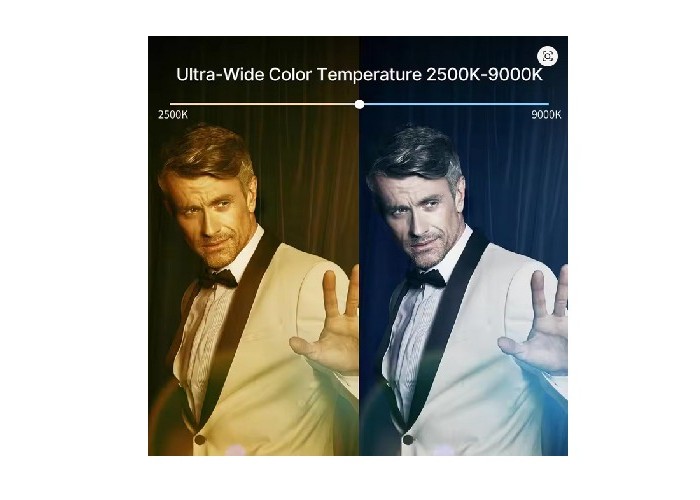Click the blue right slider track

[x=456, y=104]
